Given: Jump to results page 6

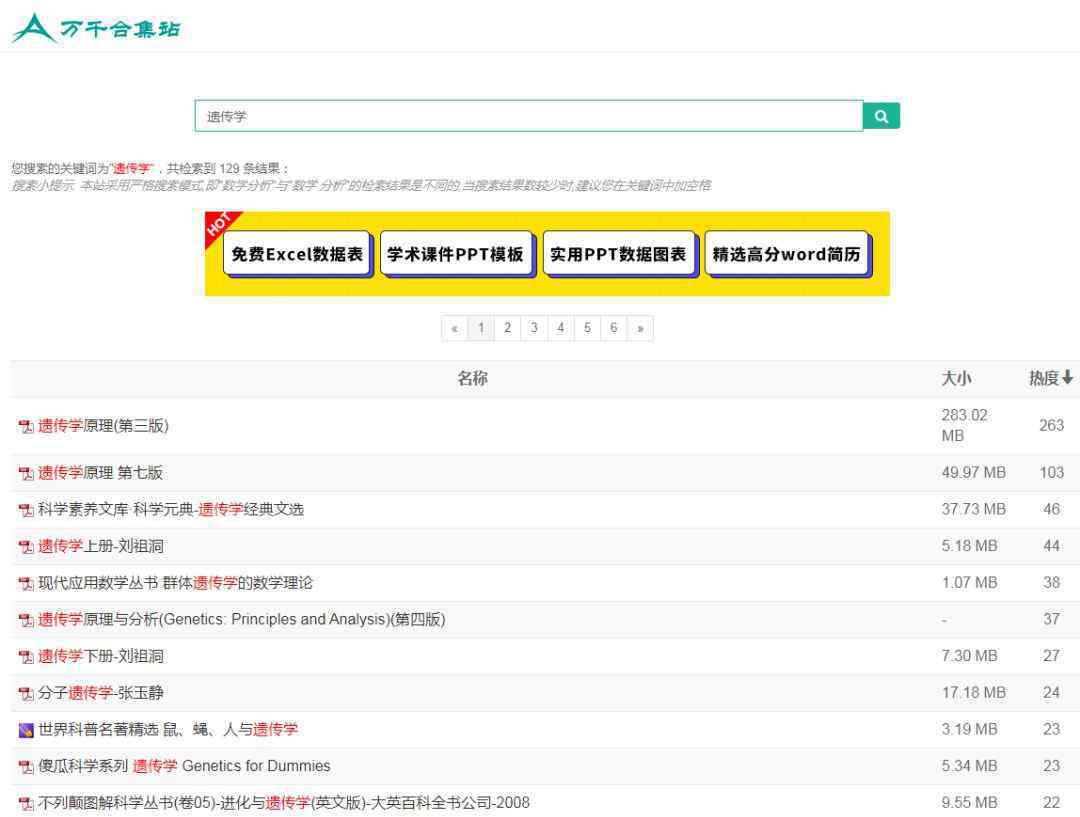Looking at the screenshot, I should point(613,328).
